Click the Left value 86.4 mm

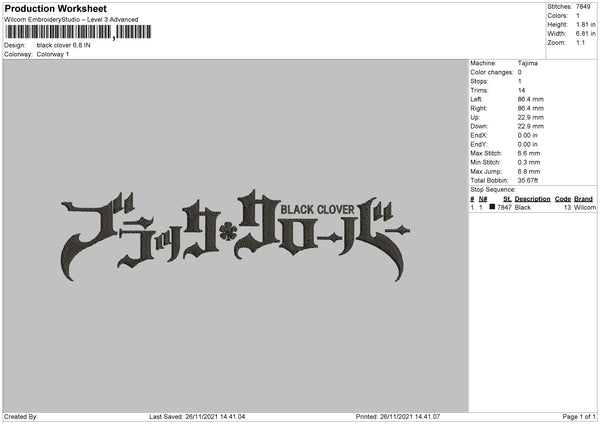point(531,99)
